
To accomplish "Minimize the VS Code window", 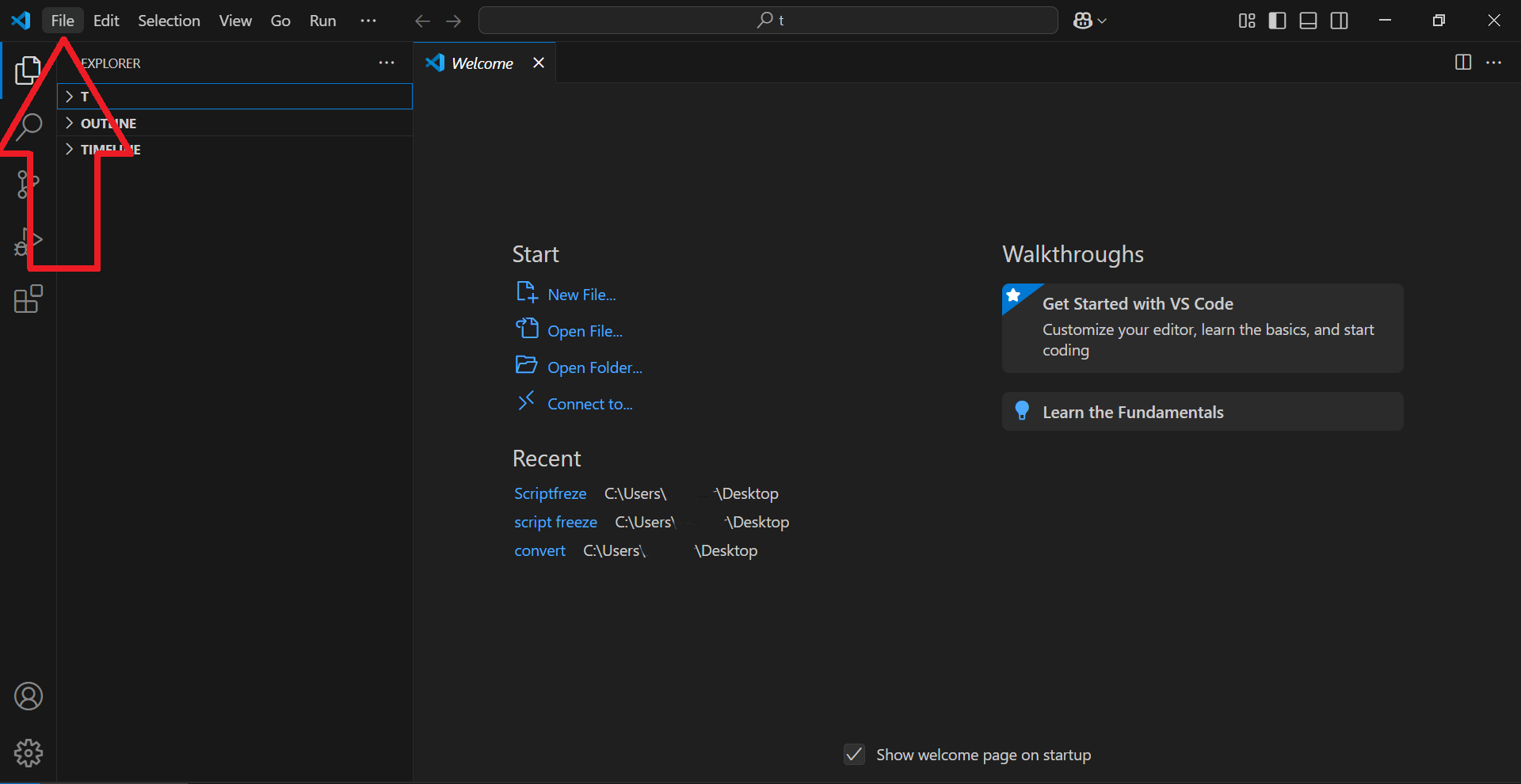I will coord(1385,21).
